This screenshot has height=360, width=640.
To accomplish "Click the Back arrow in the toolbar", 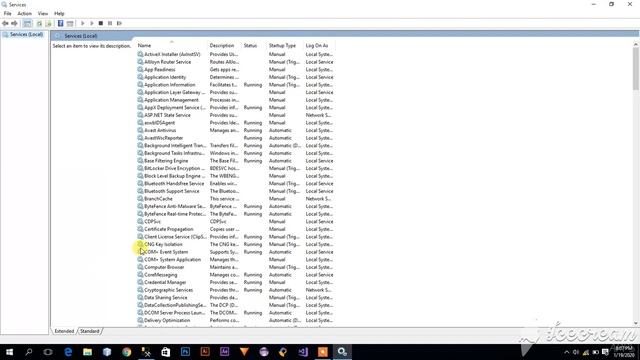I will [5, 23].
